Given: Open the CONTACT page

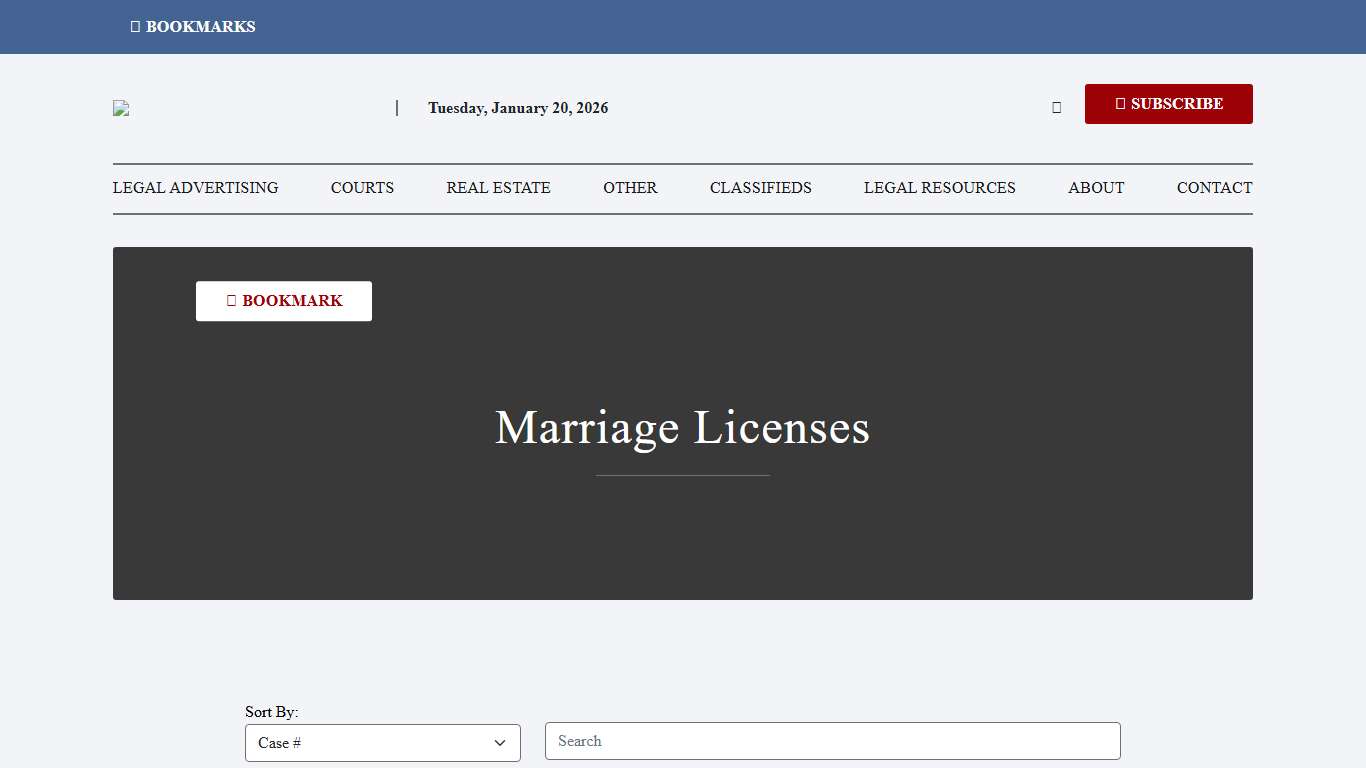Looking at the screenshot, I should [x=1214, y=188].
